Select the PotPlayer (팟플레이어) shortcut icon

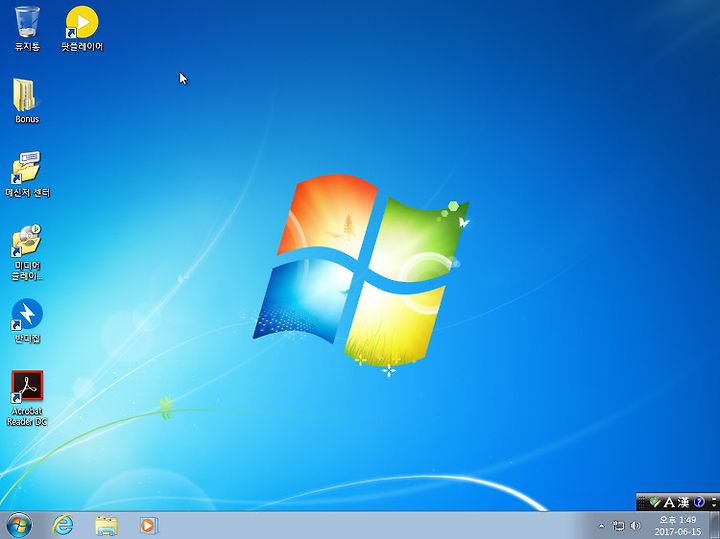[82, 28]
